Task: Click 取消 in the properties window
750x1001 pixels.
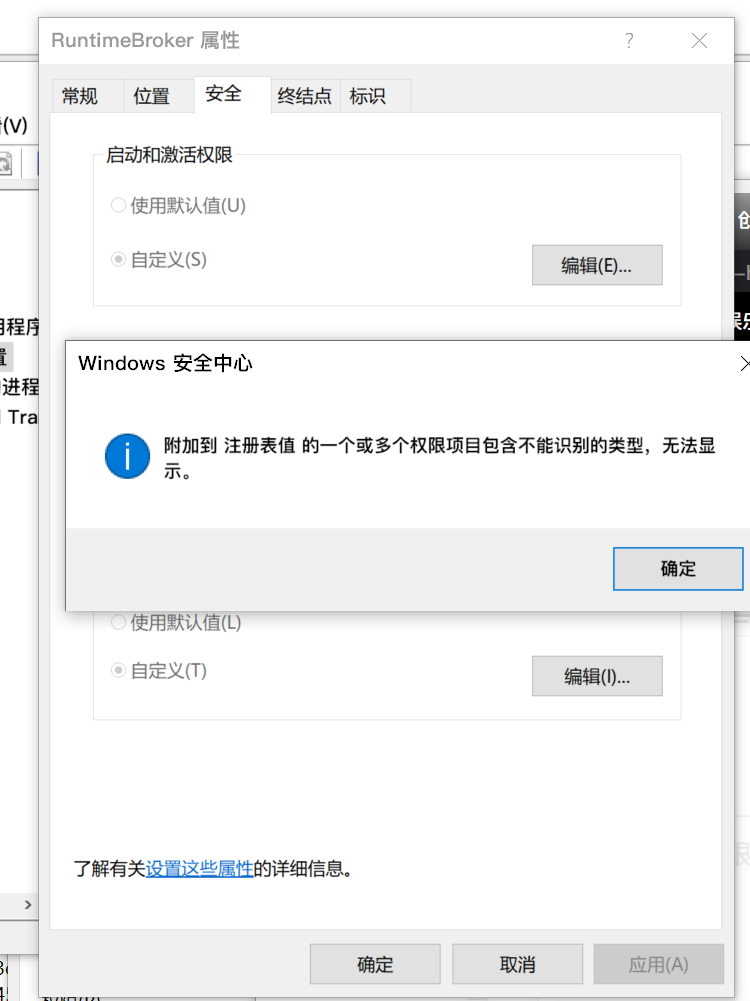Action: 518,964
